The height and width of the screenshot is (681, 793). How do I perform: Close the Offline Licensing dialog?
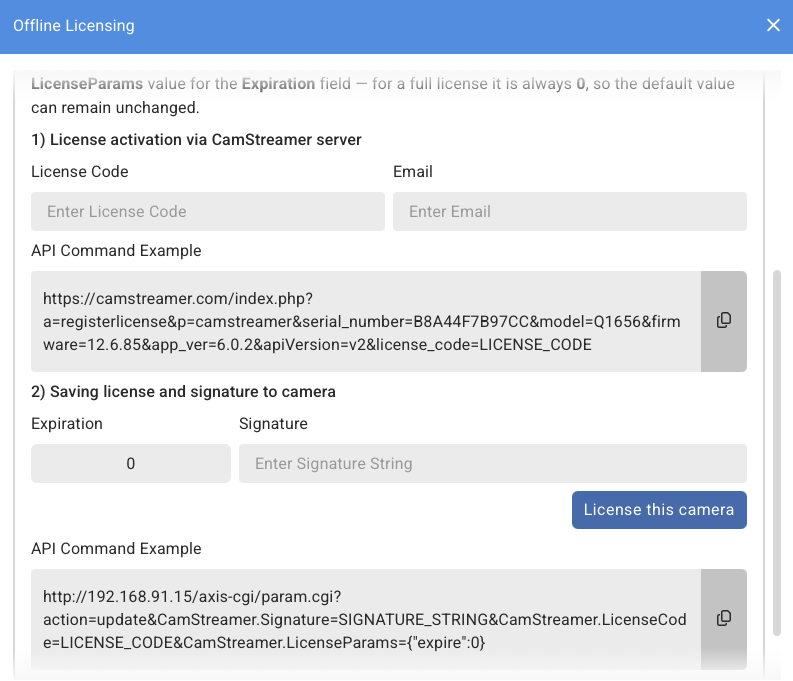[773, 26]
